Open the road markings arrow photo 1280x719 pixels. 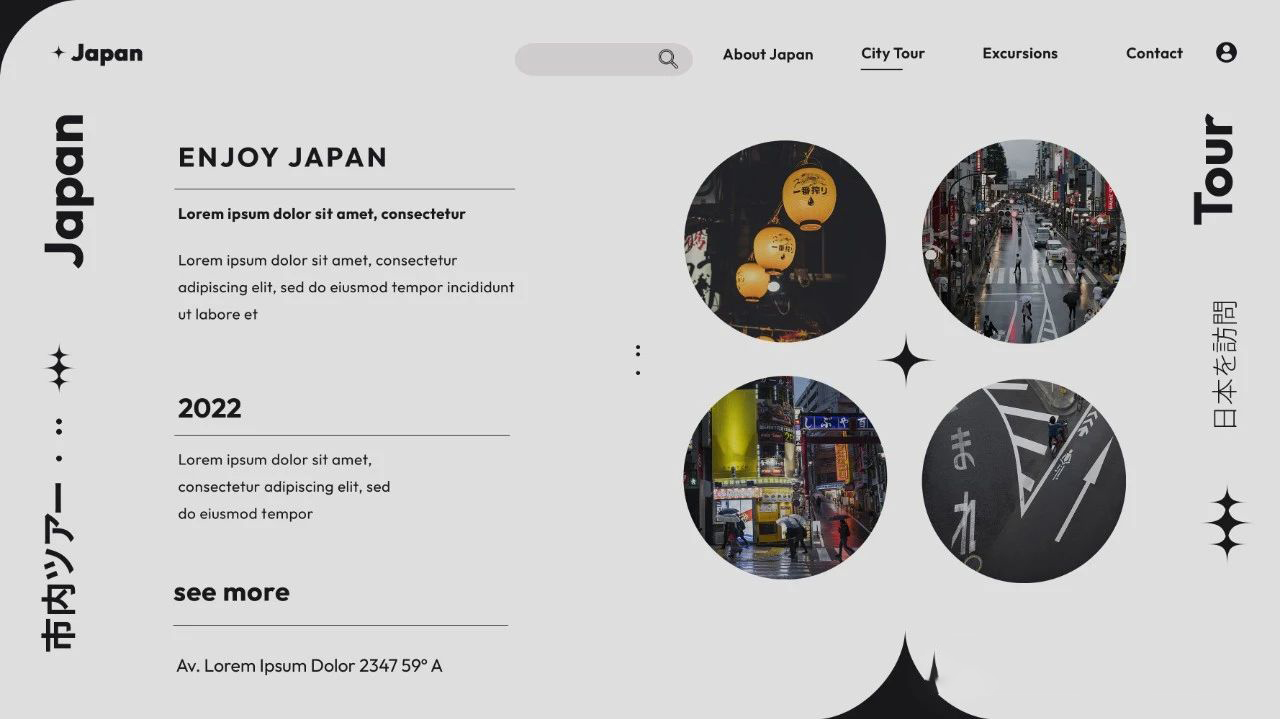[1023, 480]
